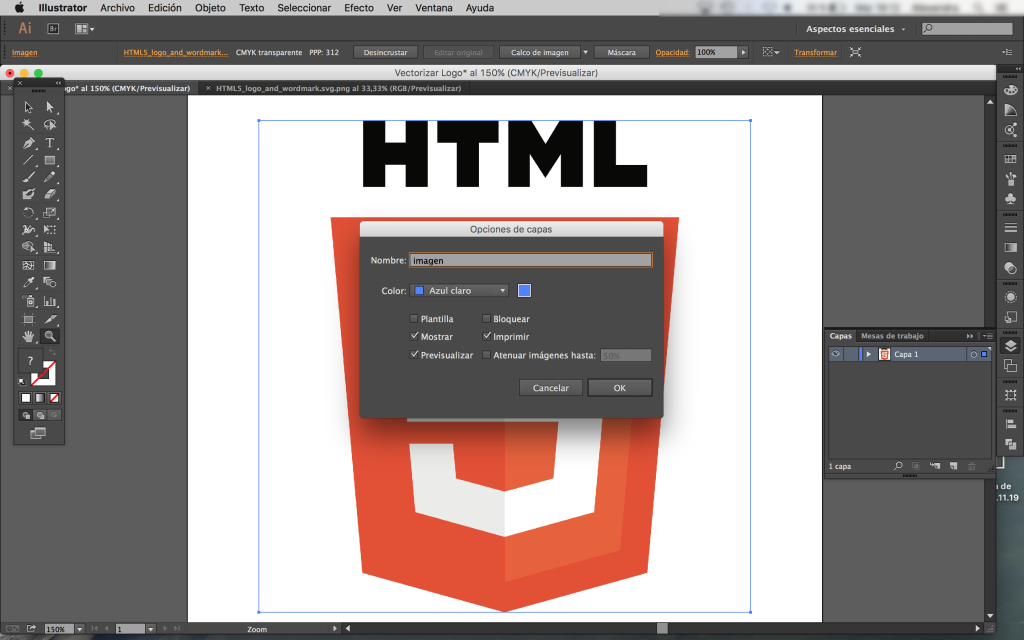Hide Capa 1 with eye icon
The width and height of the screenshot is (1024, 640).
click(835, 354)
